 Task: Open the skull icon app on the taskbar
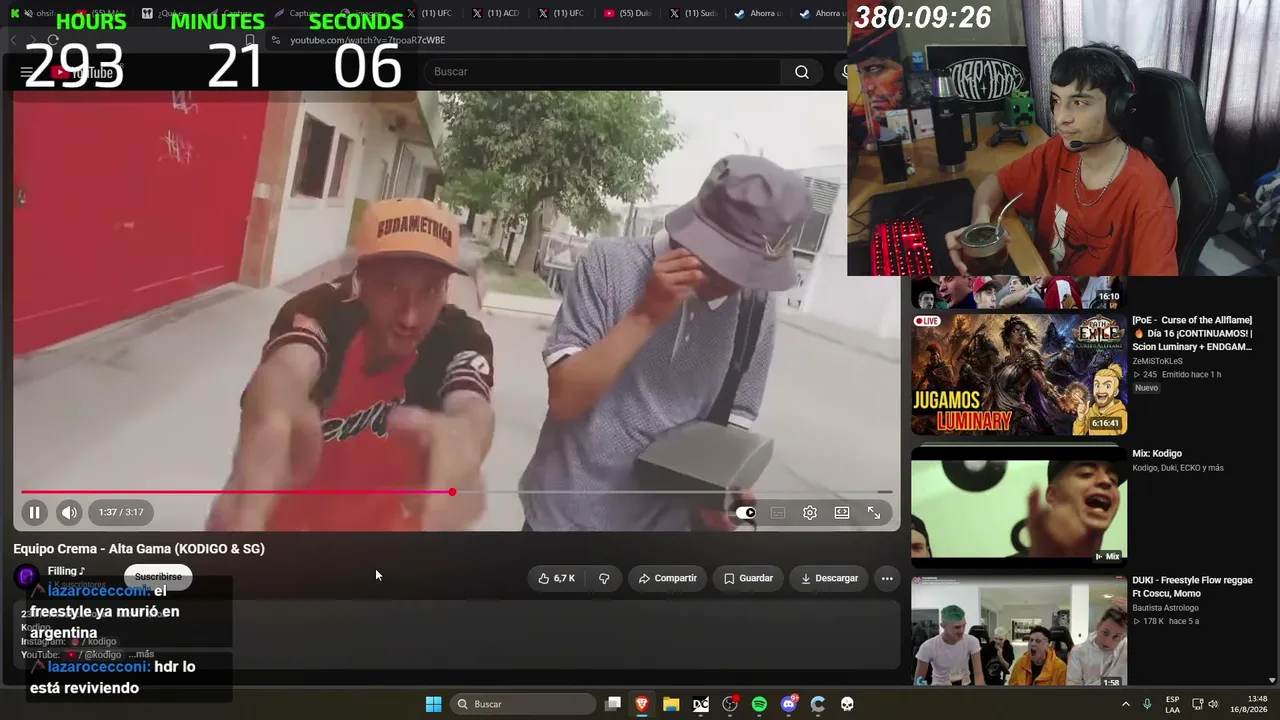pyautogui.click(x=847, y=704)
